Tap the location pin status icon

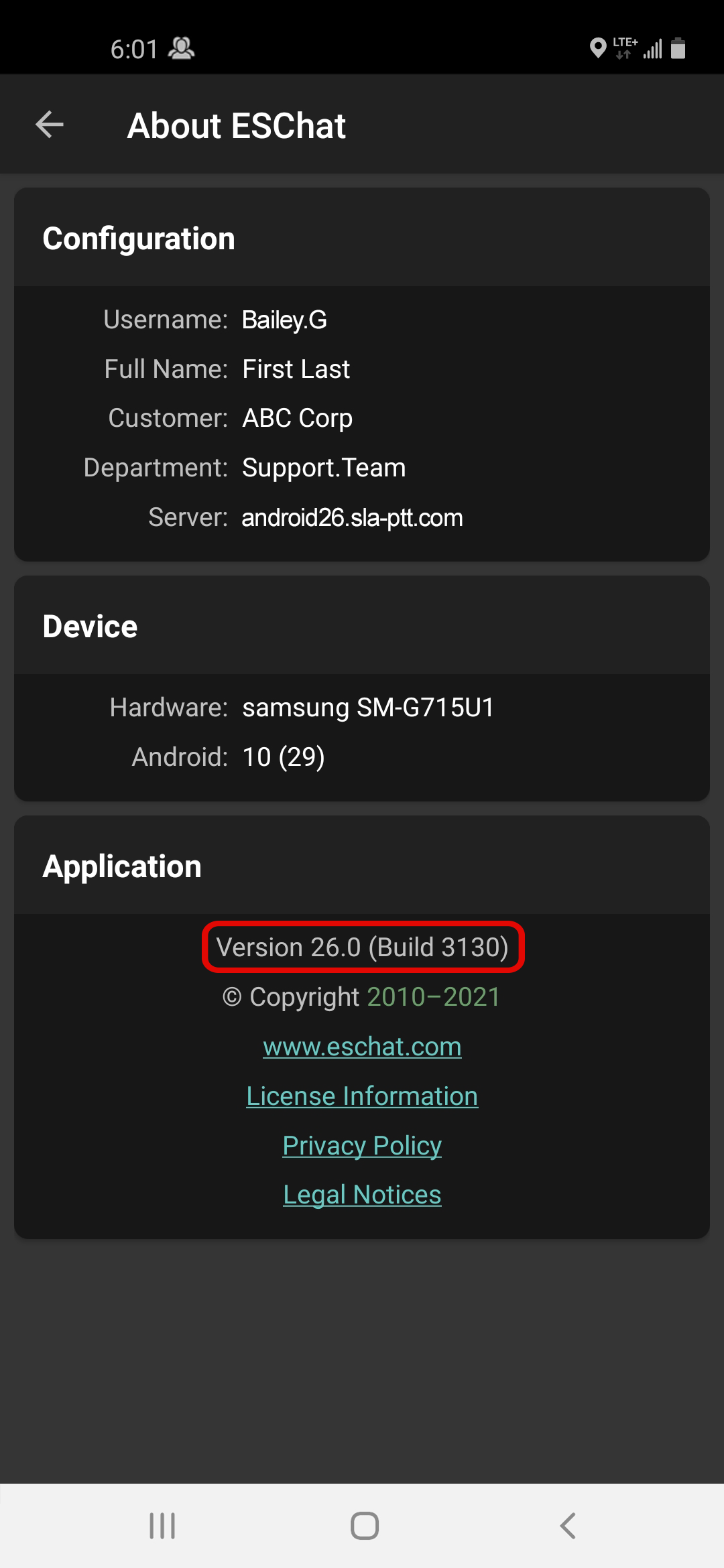click(x=597, y=48)
